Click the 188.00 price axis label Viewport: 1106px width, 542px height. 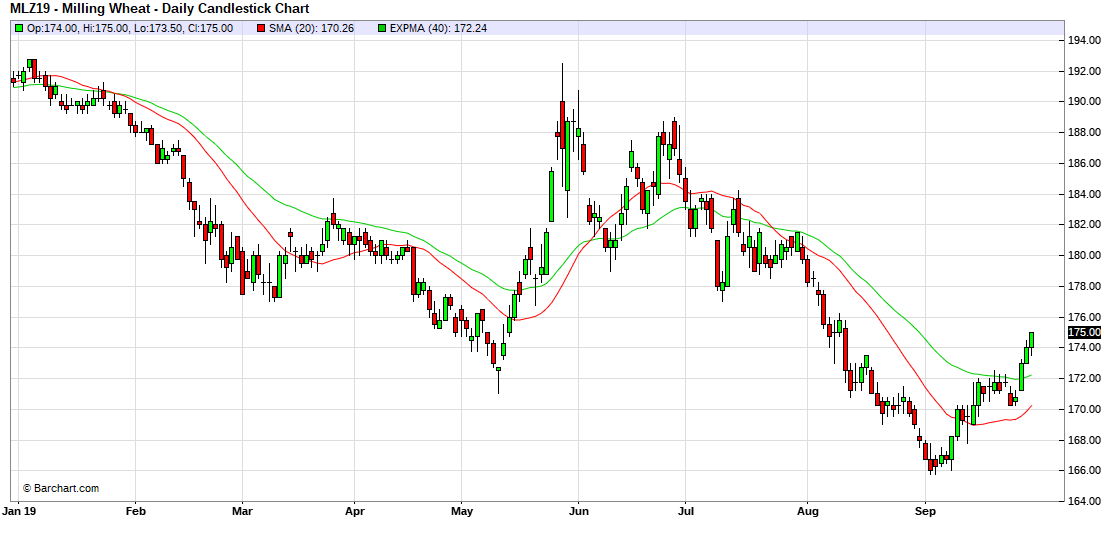coord(1085,133)
